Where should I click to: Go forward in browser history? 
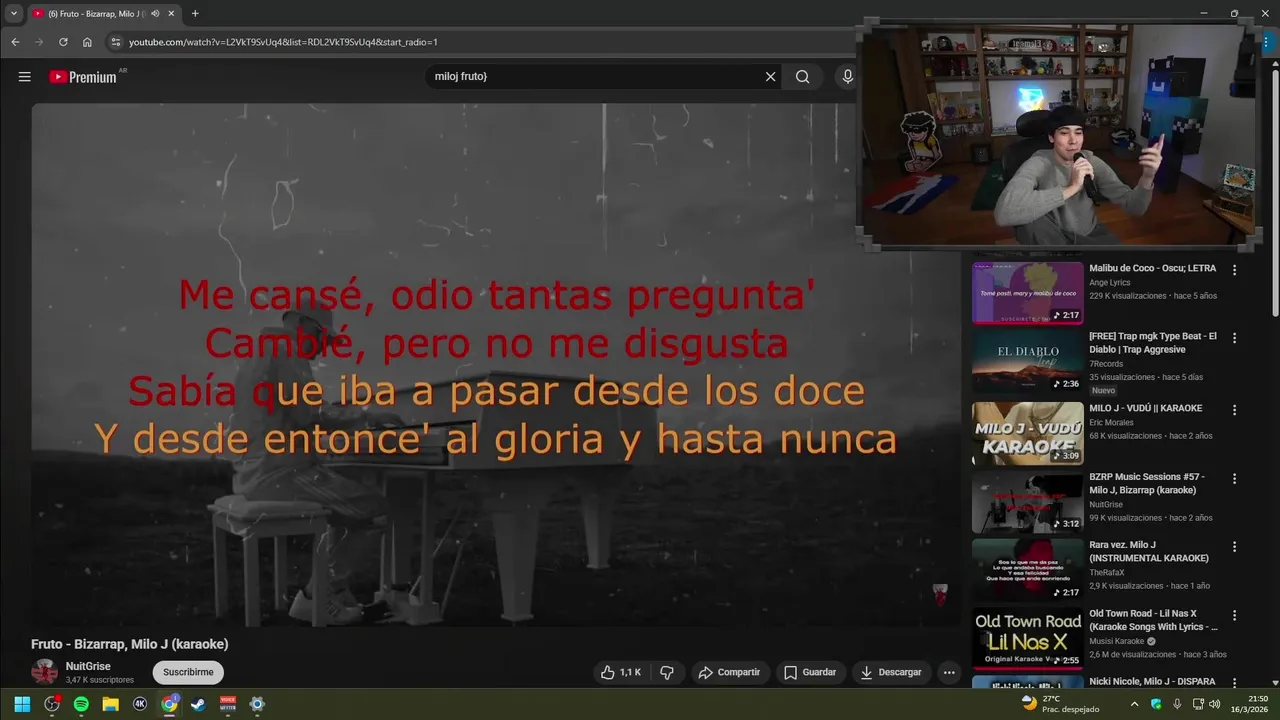(39, 42)
